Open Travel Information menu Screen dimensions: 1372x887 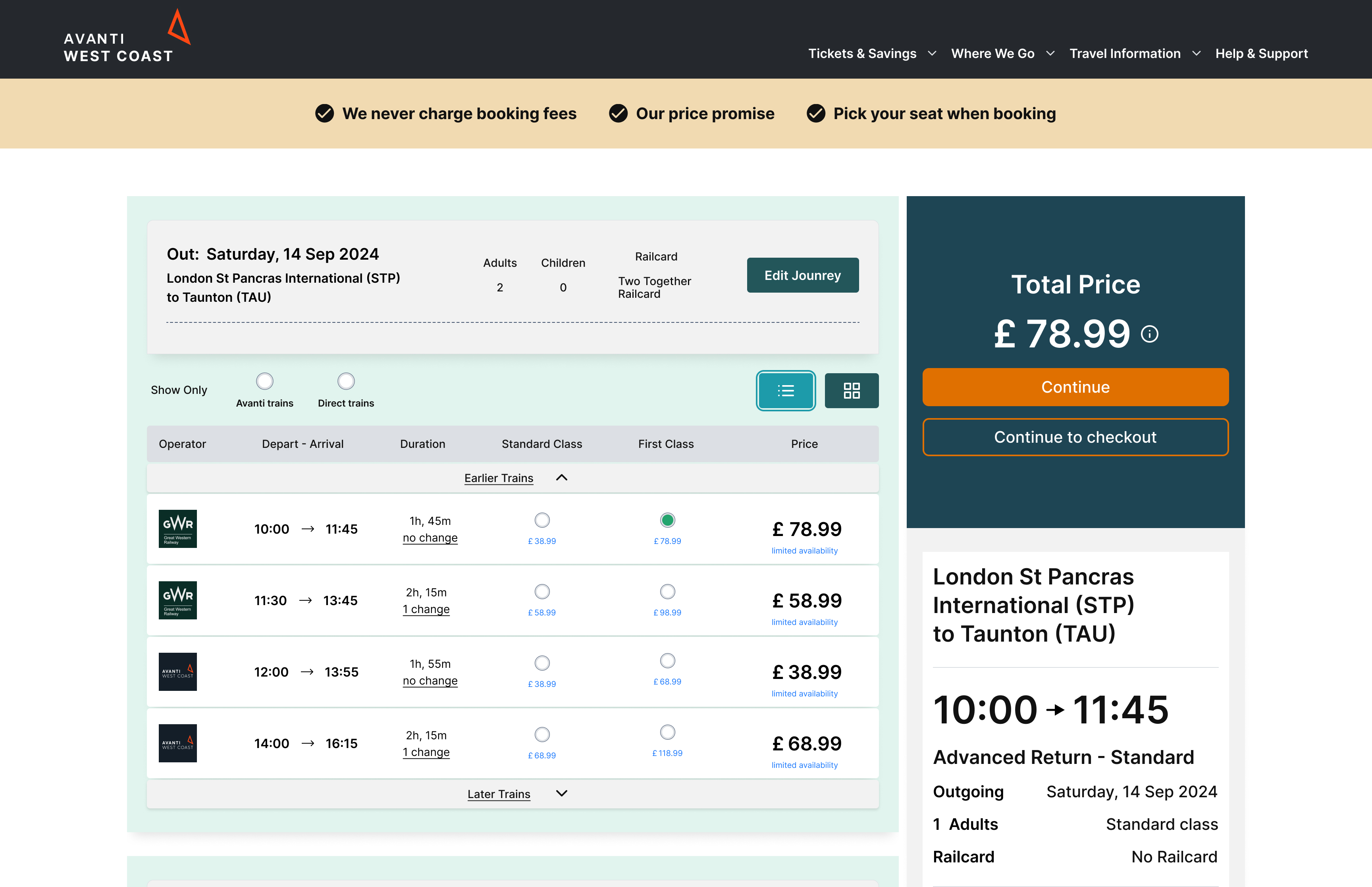1124,54
